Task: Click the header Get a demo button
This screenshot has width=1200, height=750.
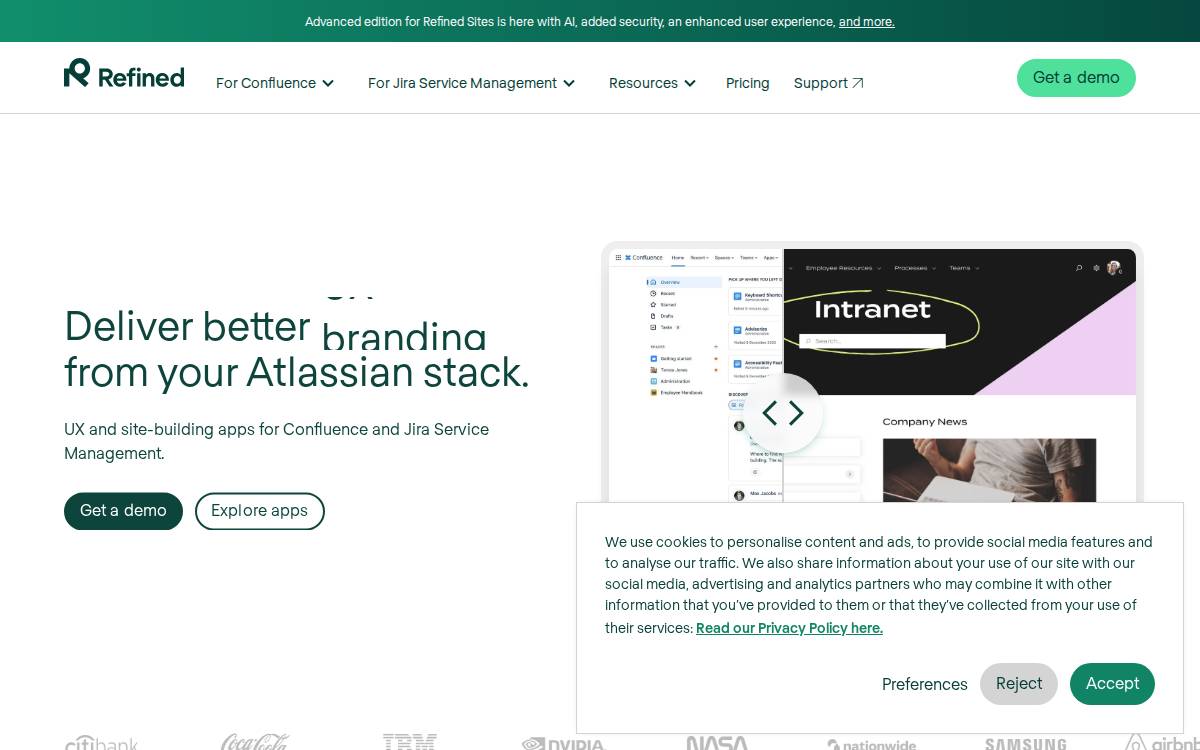Action: pos(1076,78)
